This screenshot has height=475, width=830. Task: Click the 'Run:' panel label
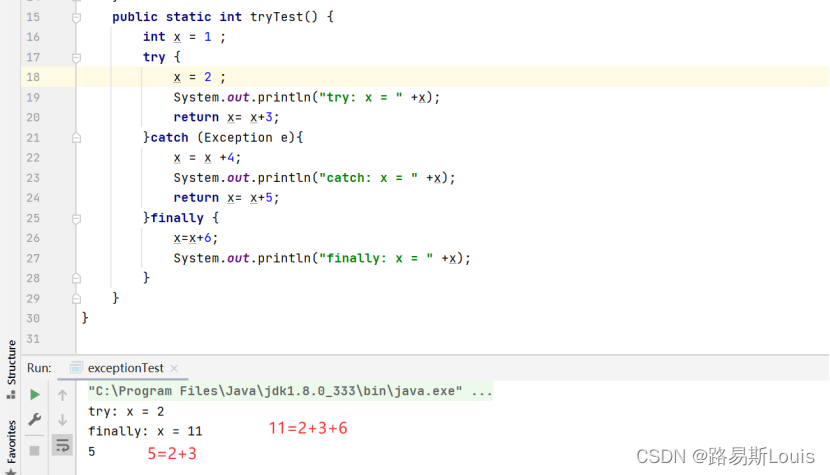pos(39,368)
